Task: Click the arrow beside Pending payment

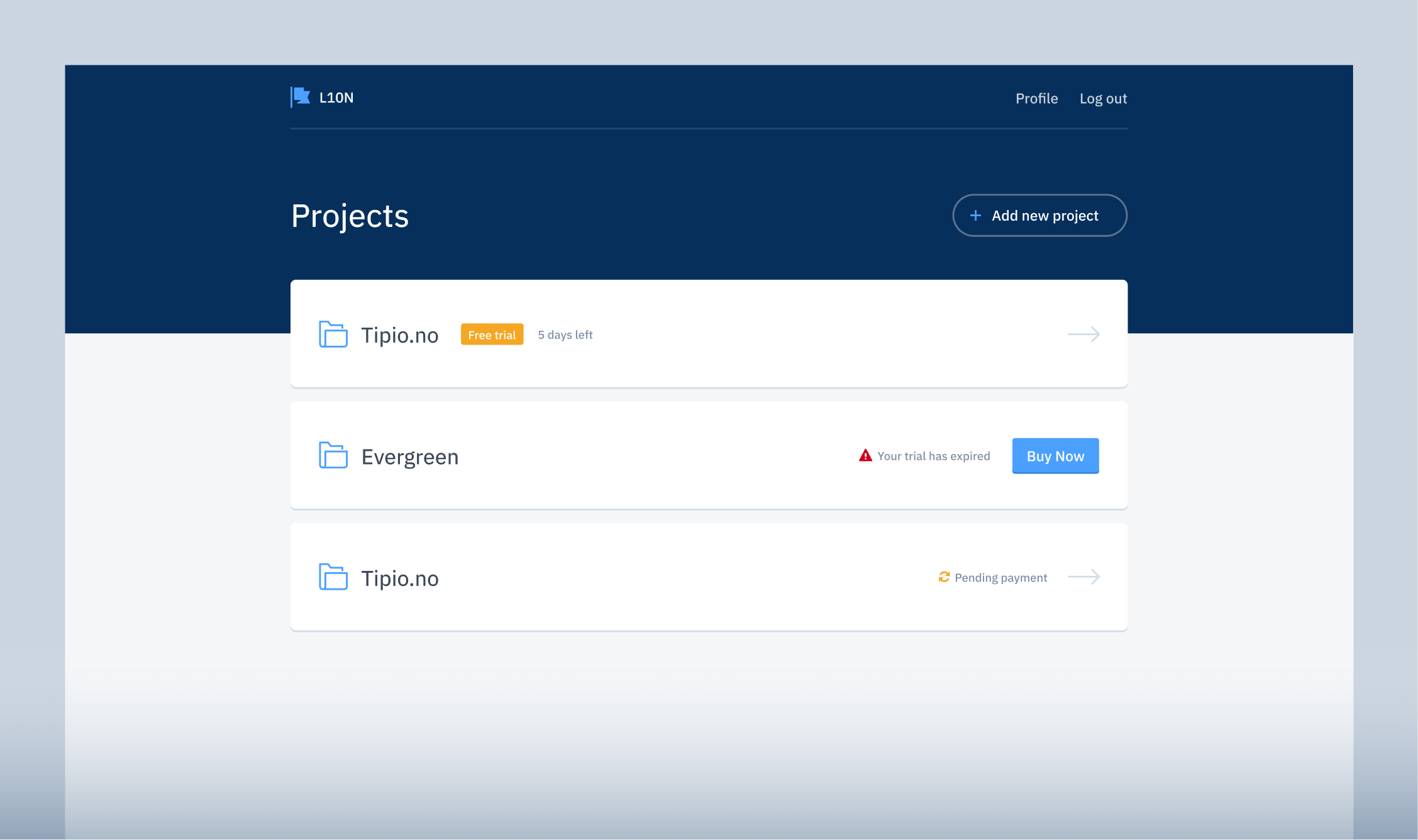Action: (x=1083, y=577)
